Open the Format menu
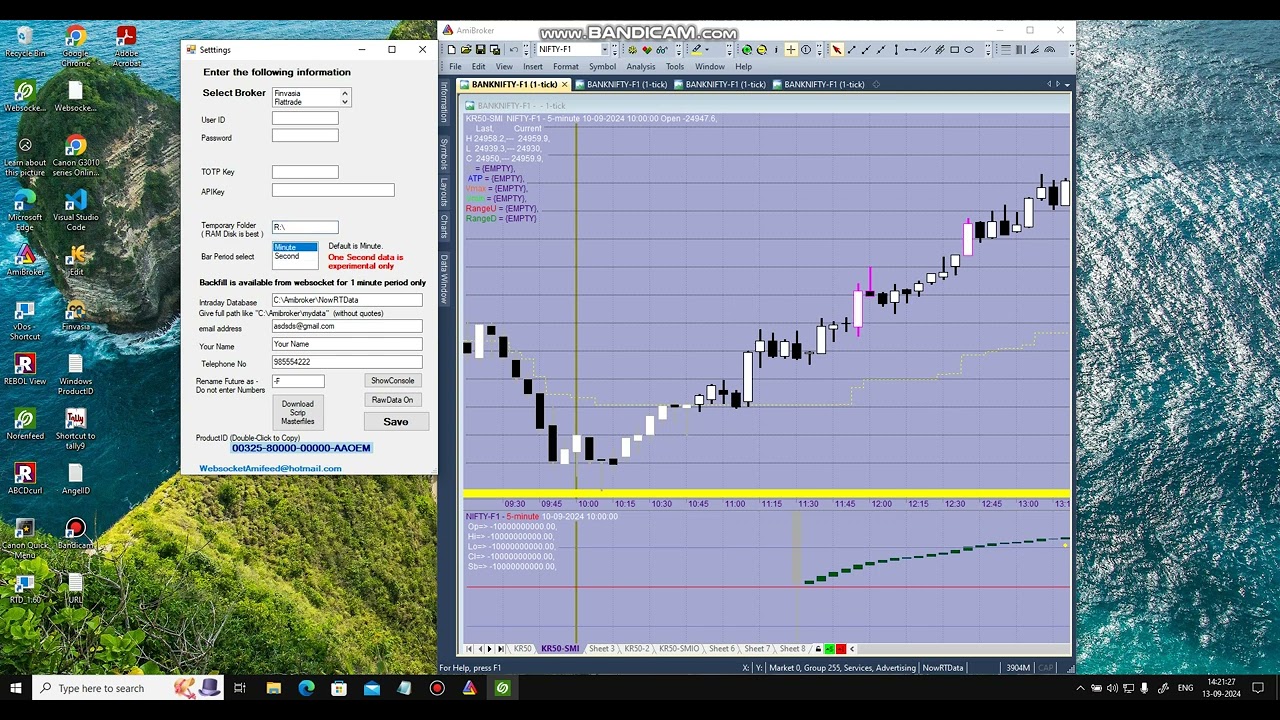Image resolution: width=1280 pixels, height=720 pixels. [x=565, y=67]
